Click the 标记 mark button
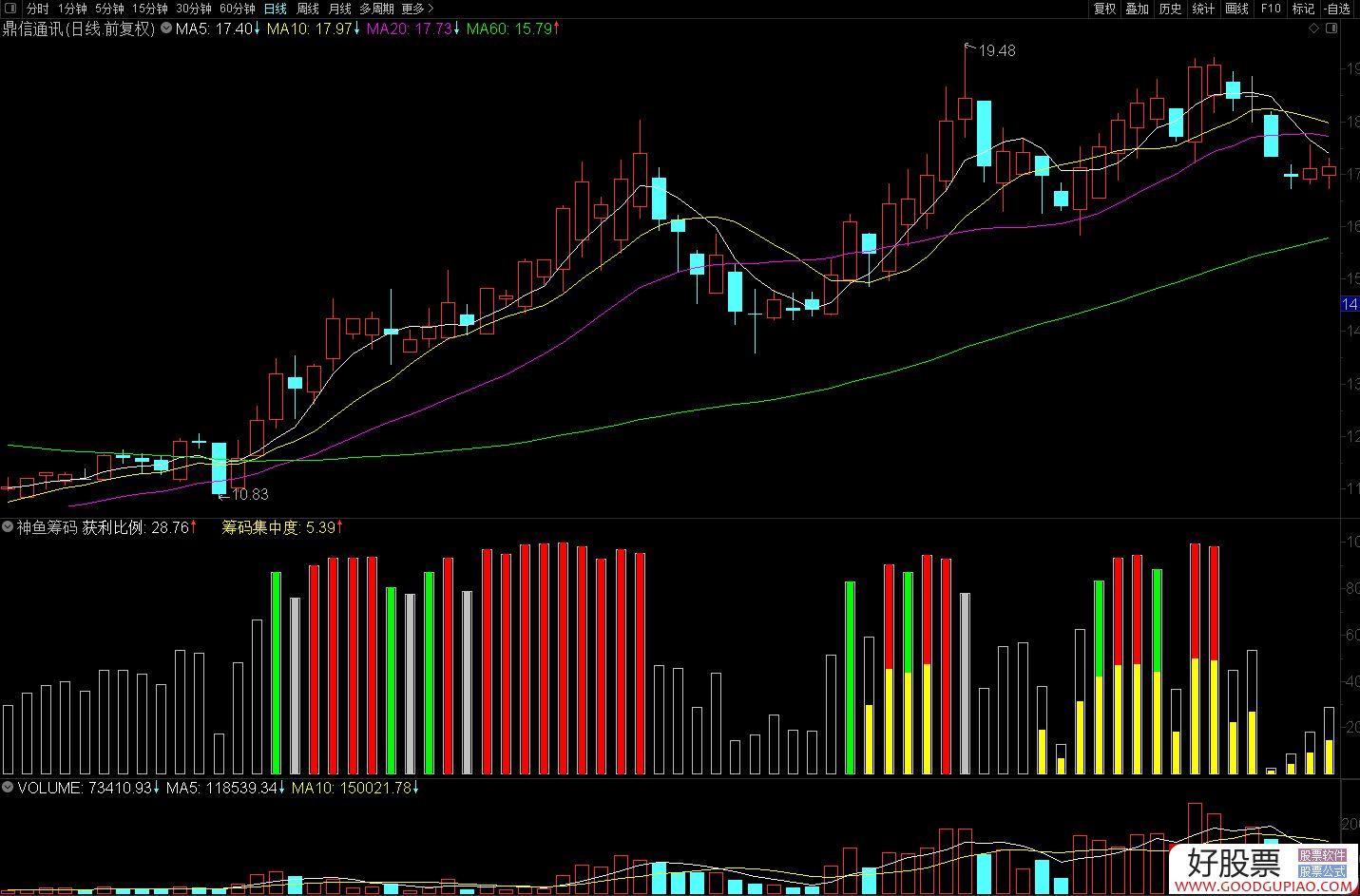Viewport: 1360px width, 896px height. 1303,9
